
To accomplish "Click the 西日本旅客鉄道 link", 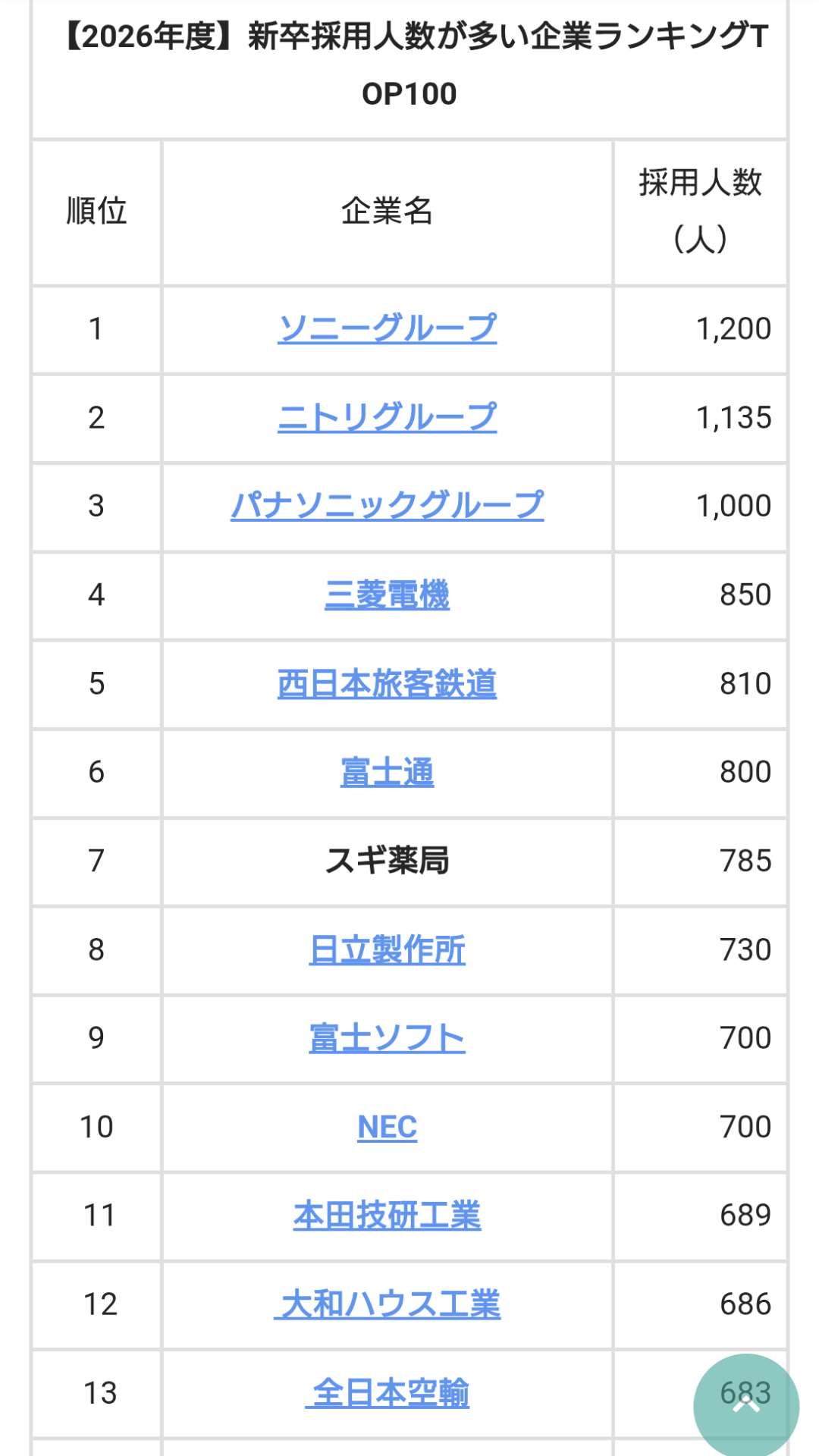I will pyautogui.click(x=387, y=683).
